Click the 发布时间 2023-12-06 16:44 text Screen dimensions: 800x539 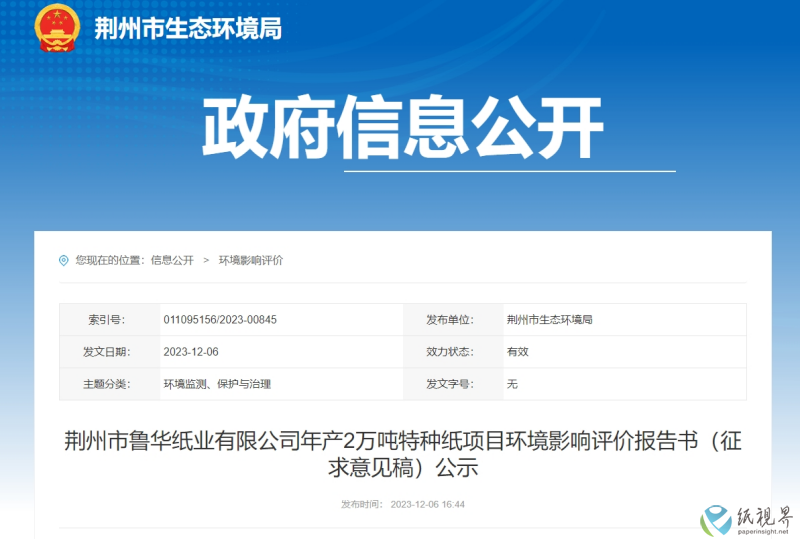(x=403, y=504)
